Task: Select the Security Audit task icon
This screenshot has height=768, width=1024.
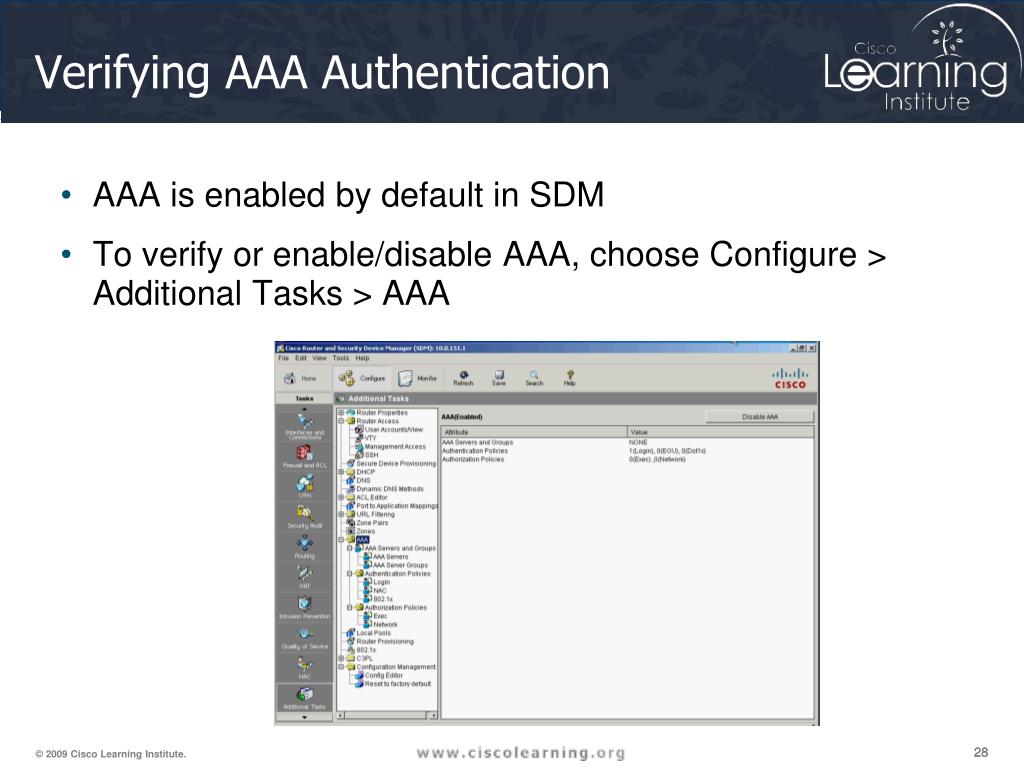Action: tap(305, 514)
